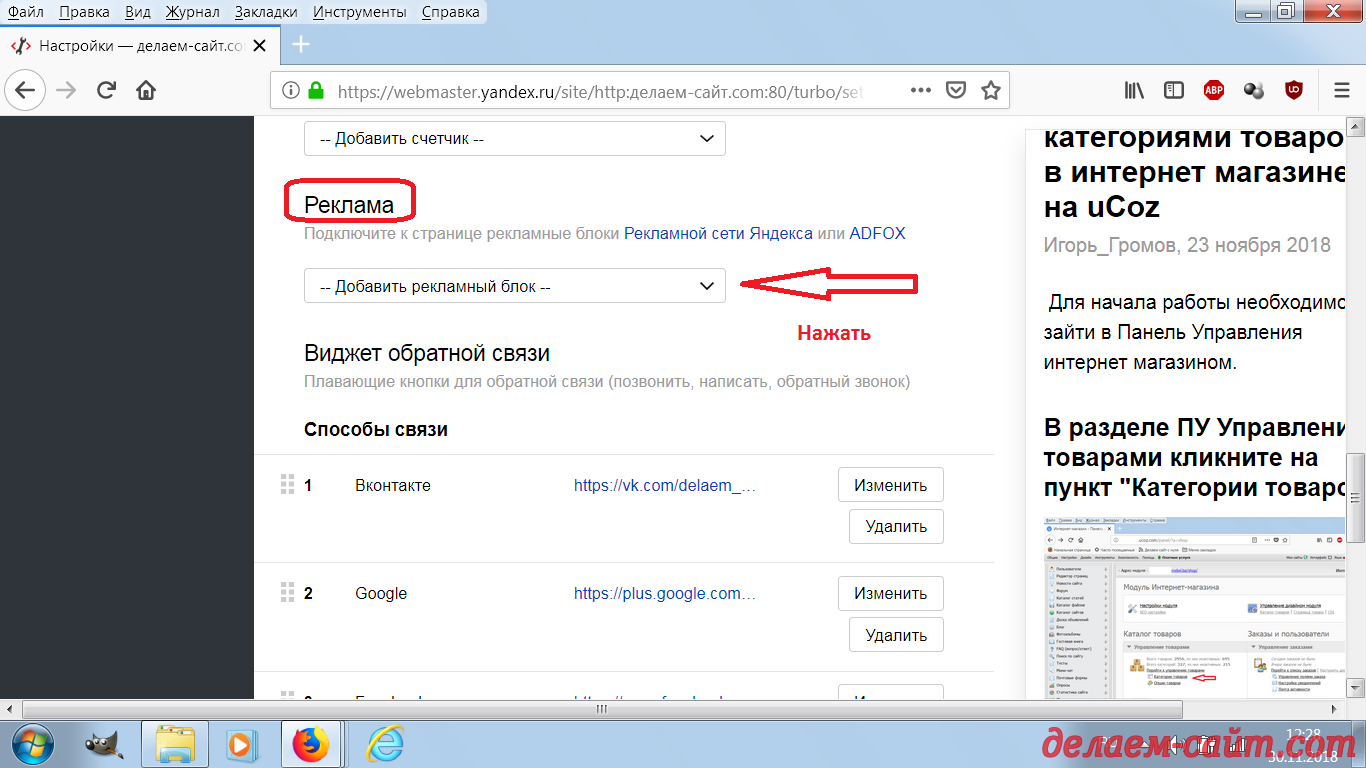Open the uBlock Origin shield extension

pos(1294,90)
